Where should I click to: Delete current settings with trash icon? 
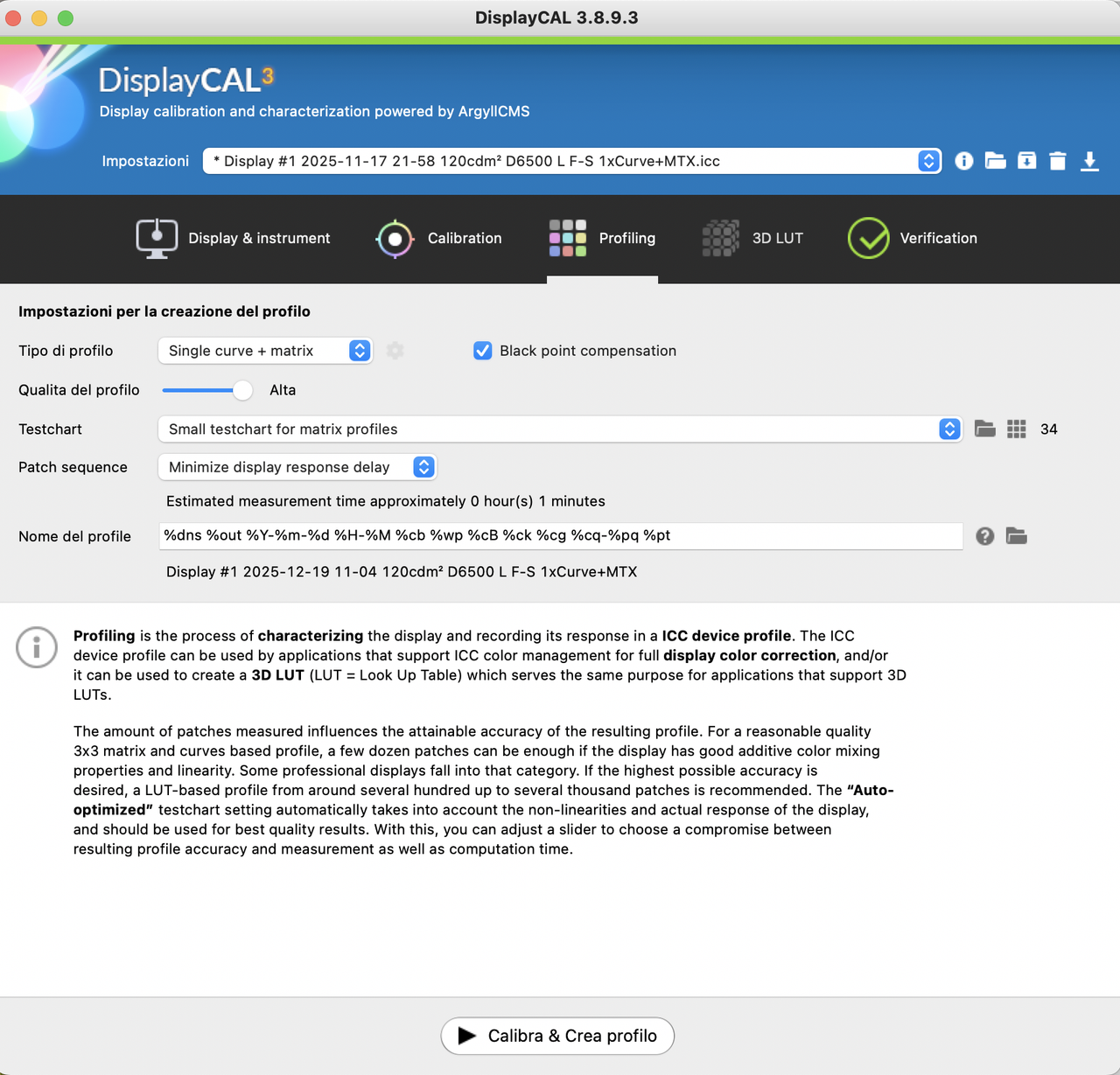pyautogui.click(x=1058, y=161)
